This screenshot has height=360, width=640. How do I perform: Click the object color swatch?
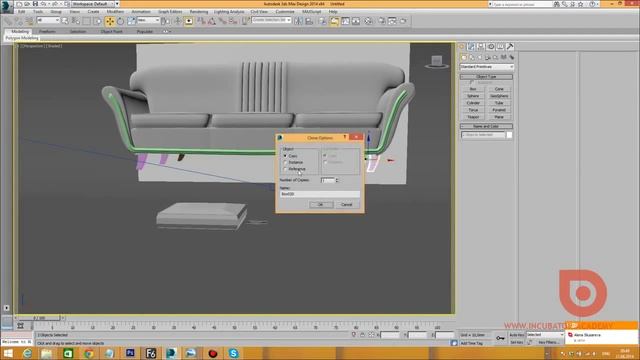[509, 135]
